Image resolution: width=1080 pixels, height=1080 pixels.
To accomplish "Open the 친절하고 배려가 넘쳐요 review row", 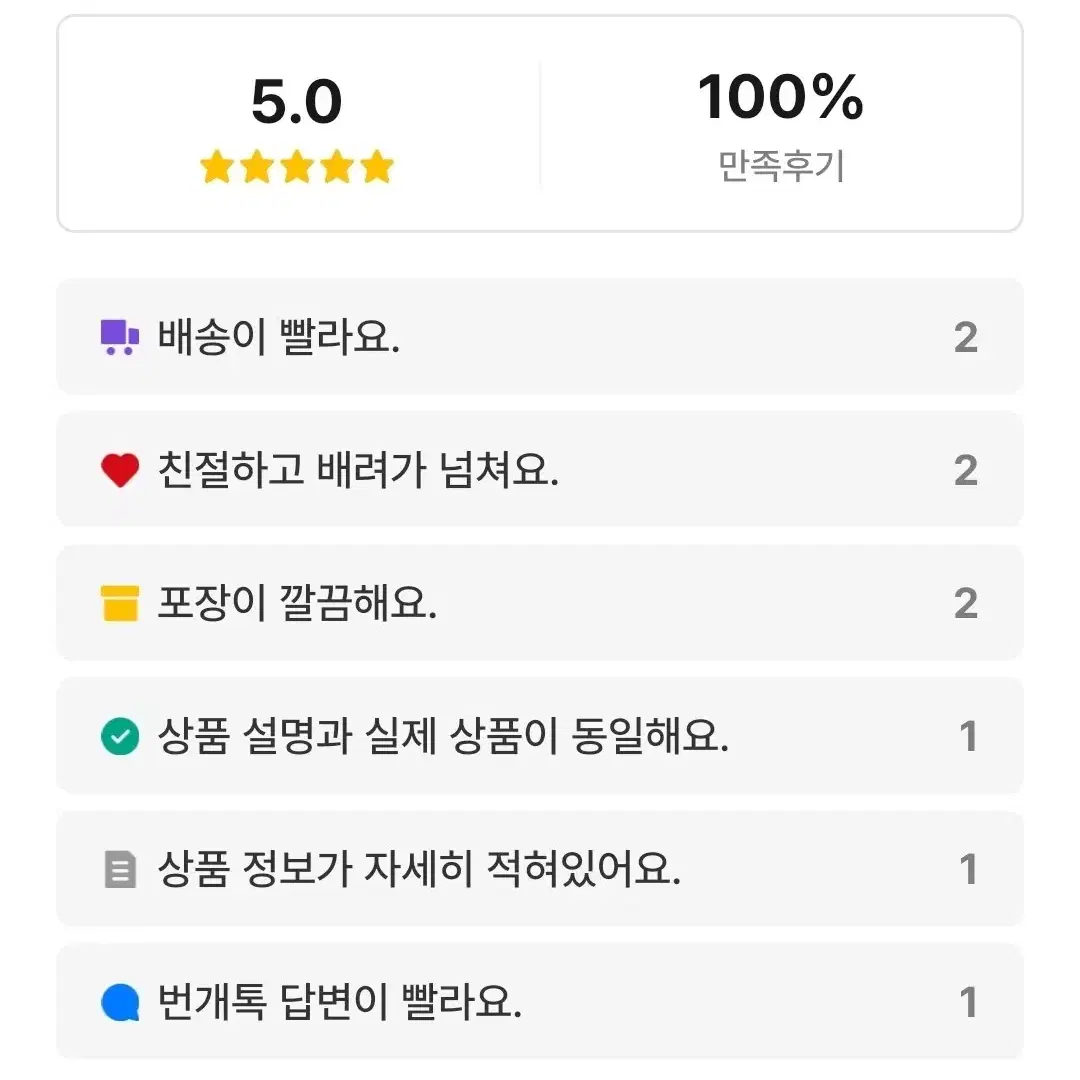I will point(540,470).
